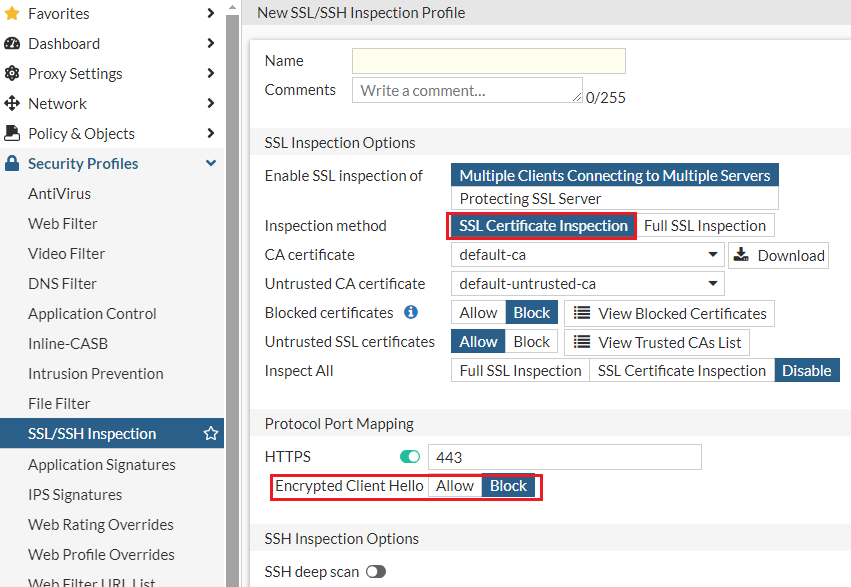This screenshot has width=851, height=587.
Task: Click the Dashboard gauge icon
Action: pos(12,44)
